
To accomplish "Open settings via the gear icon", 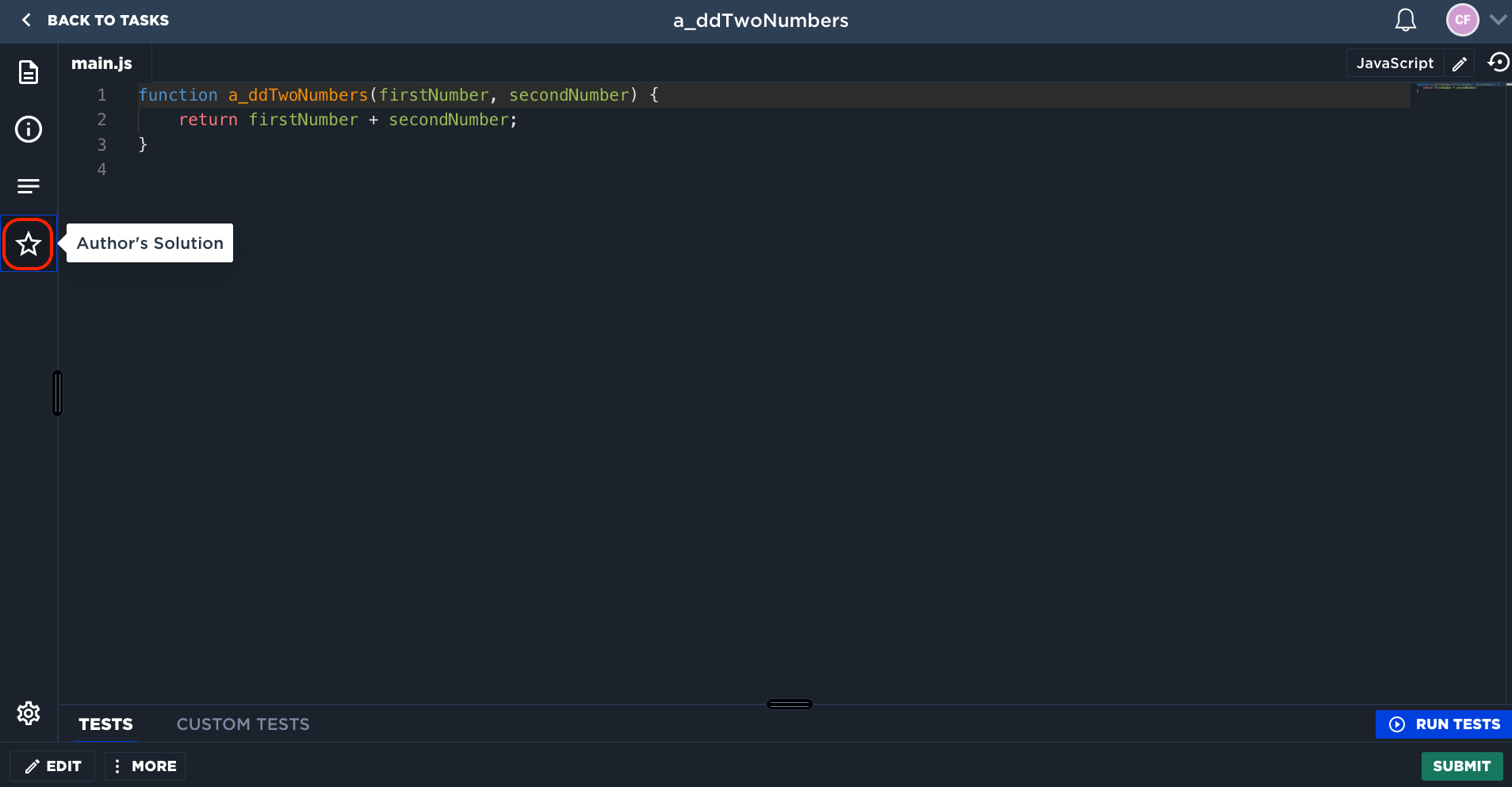I will coord(28,712).
